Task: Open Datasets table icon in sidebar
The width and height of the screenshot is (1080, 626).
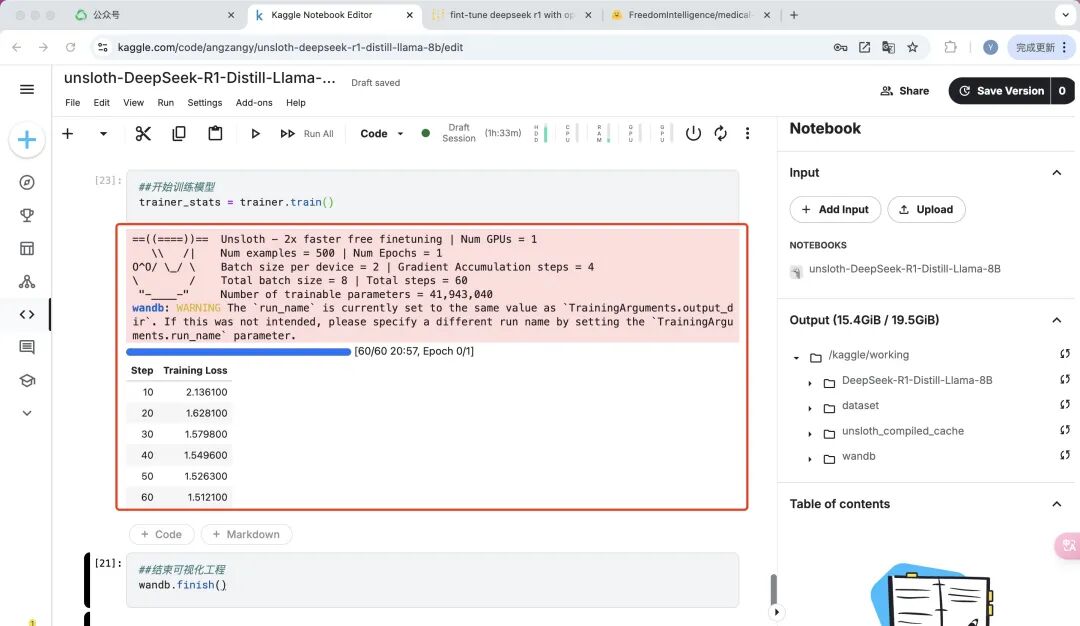Action: [27, 249]
